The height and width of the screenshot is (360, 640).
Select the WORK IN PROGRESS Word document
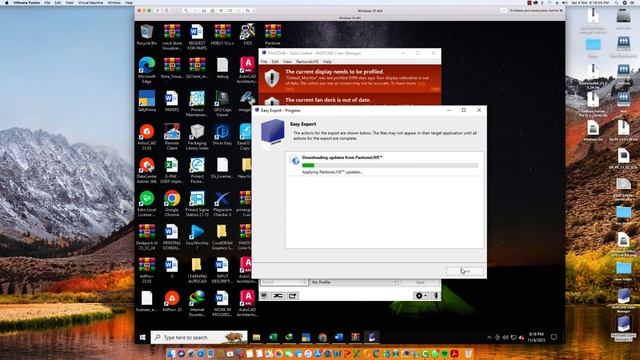(x=222, y=304)
